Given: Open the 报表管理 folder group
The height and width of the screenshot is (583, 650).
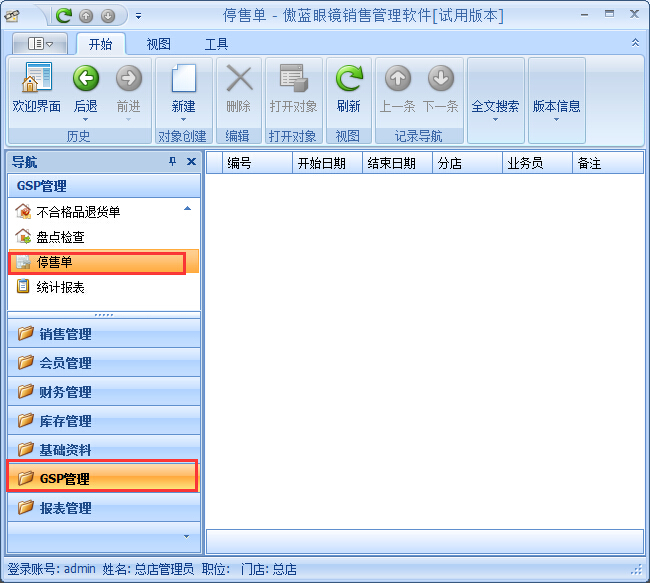Looking at the screenshot, I should tap(104, 508).
